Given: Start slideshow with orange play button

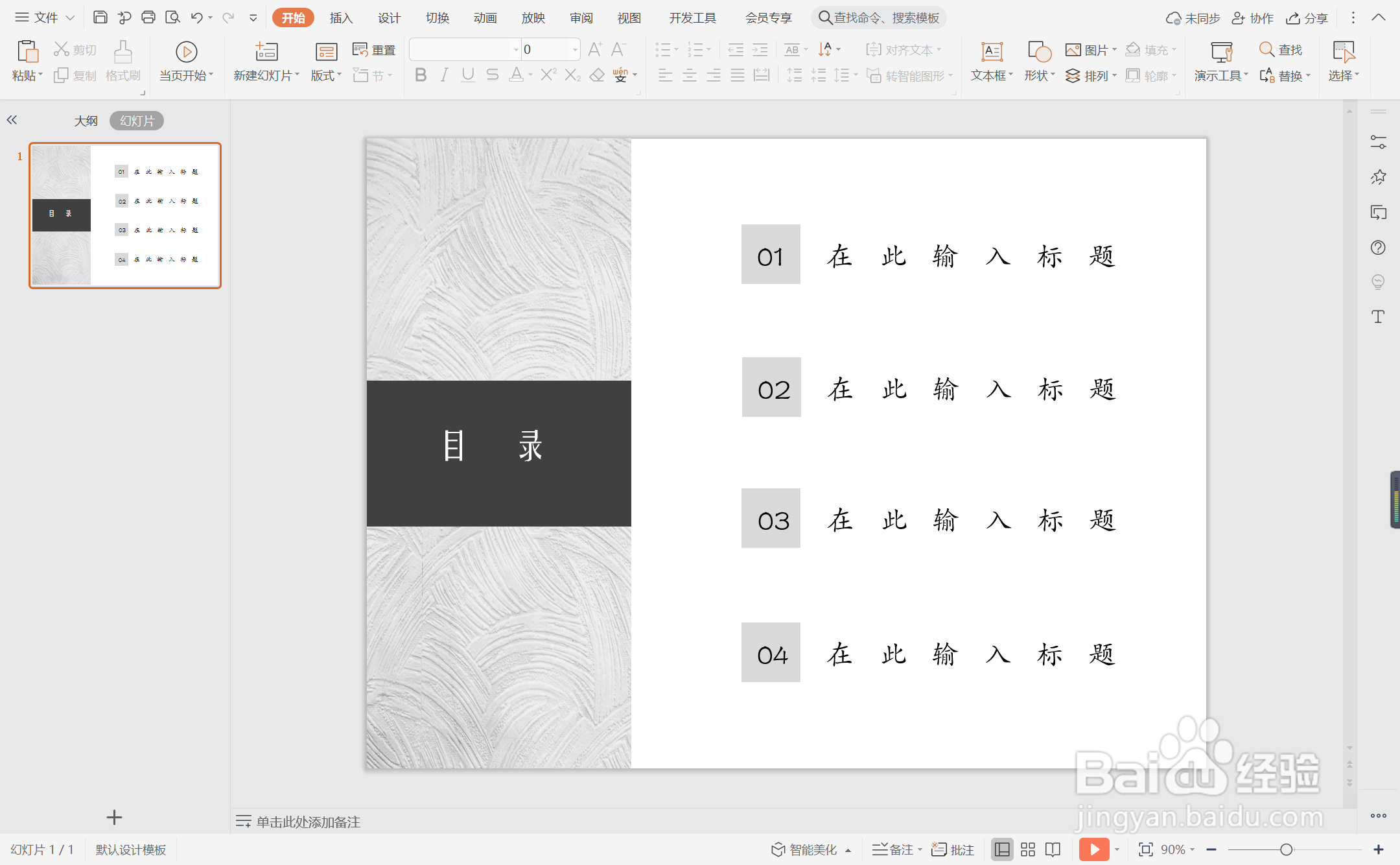Looking at the screenshot, I should pos(1094,849).
